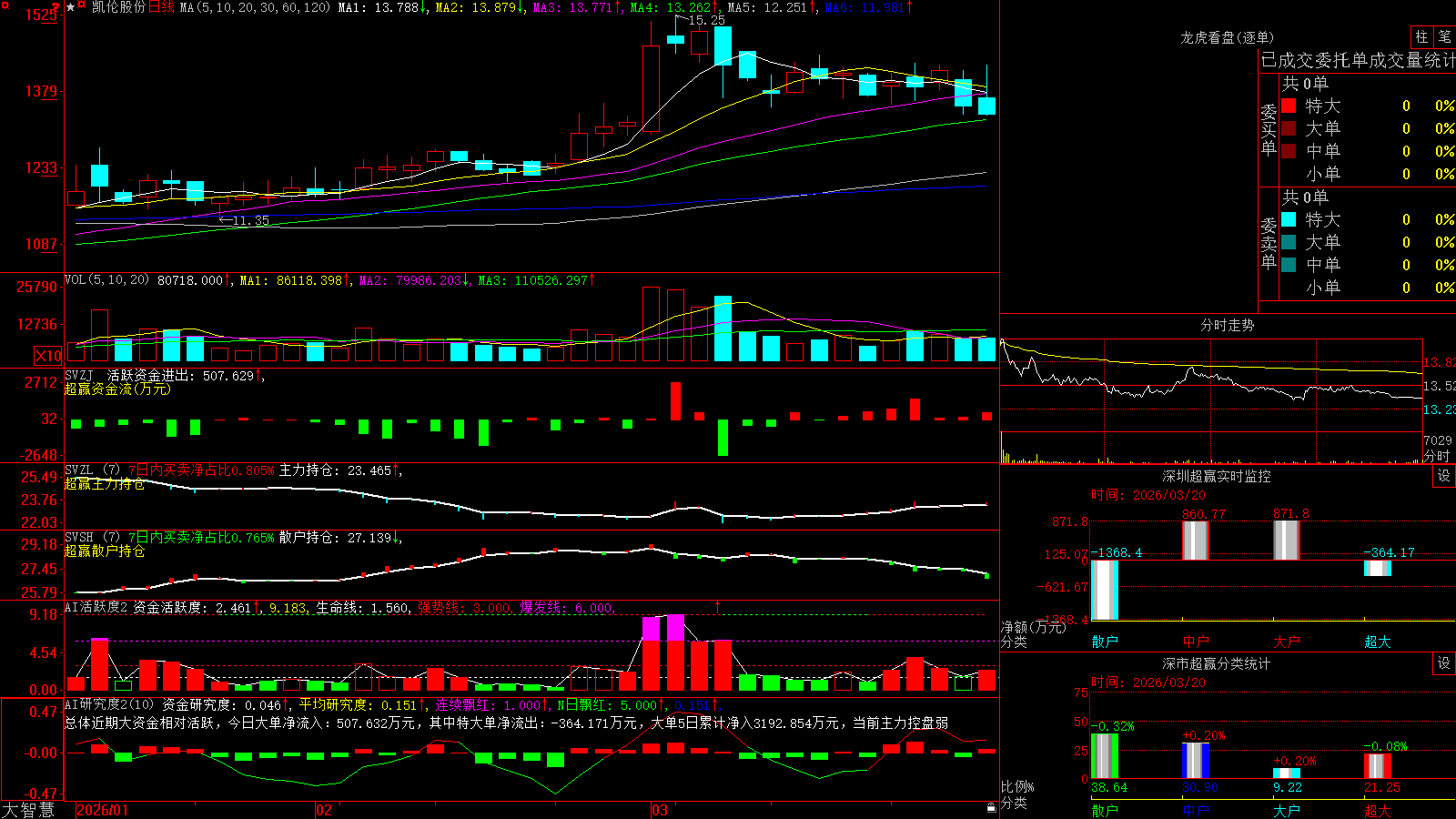Click the teal 大单 sell order swatch
Image resolution: width=1456 pixels, height=819 pixels.
tap(1289, 242)
